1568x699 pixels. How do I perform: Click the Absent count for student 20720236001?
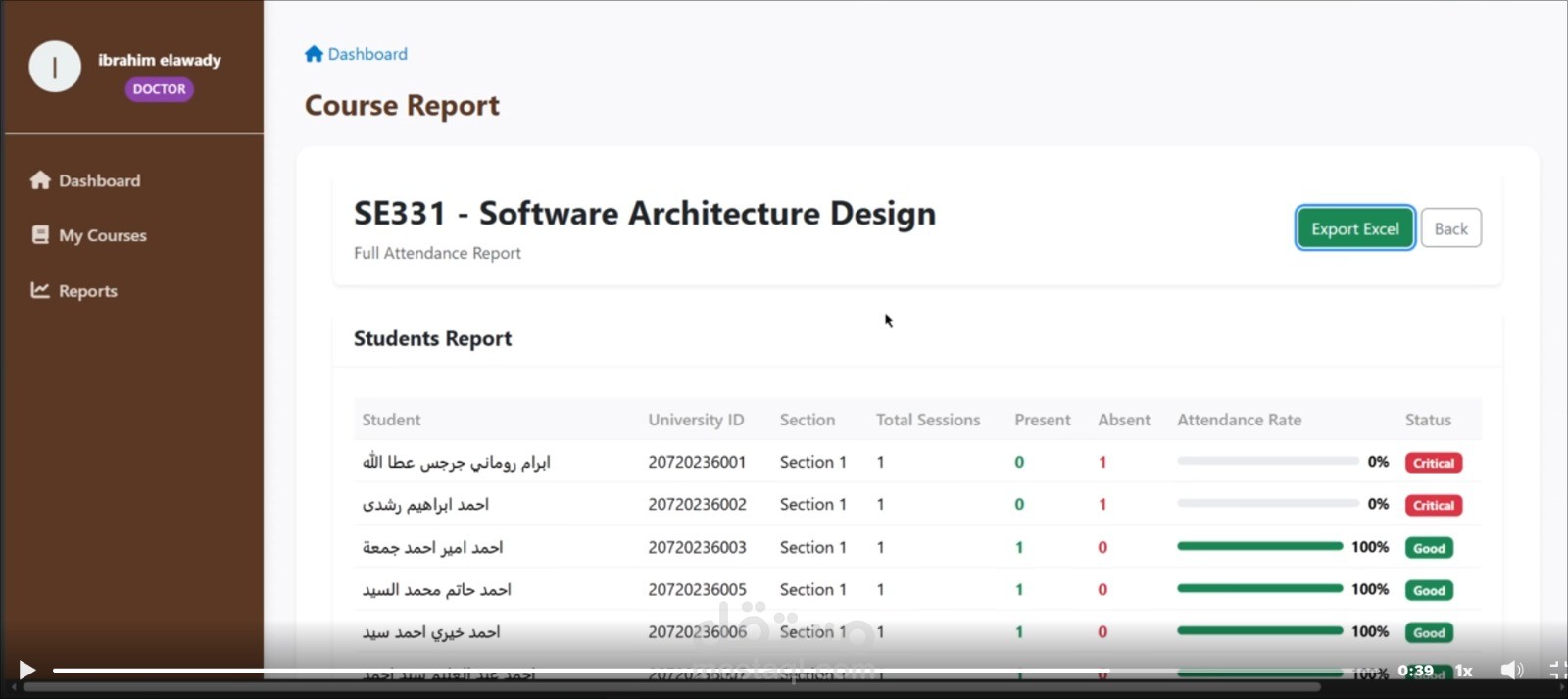pos(1102,462)
